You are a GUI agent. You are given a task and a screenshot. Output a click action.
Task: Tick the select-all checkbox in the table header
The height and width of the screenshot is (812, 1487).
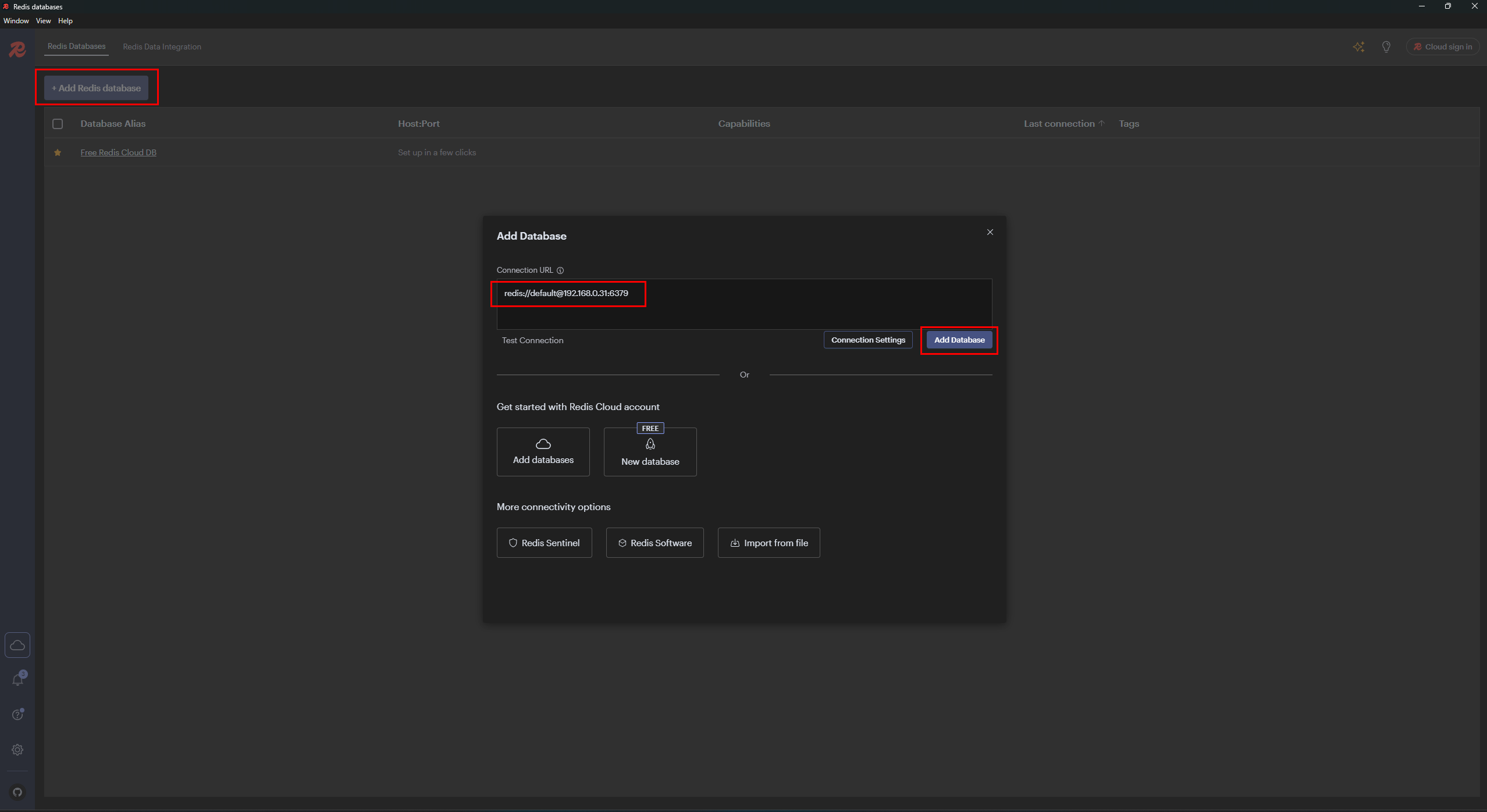click(58, 124)
